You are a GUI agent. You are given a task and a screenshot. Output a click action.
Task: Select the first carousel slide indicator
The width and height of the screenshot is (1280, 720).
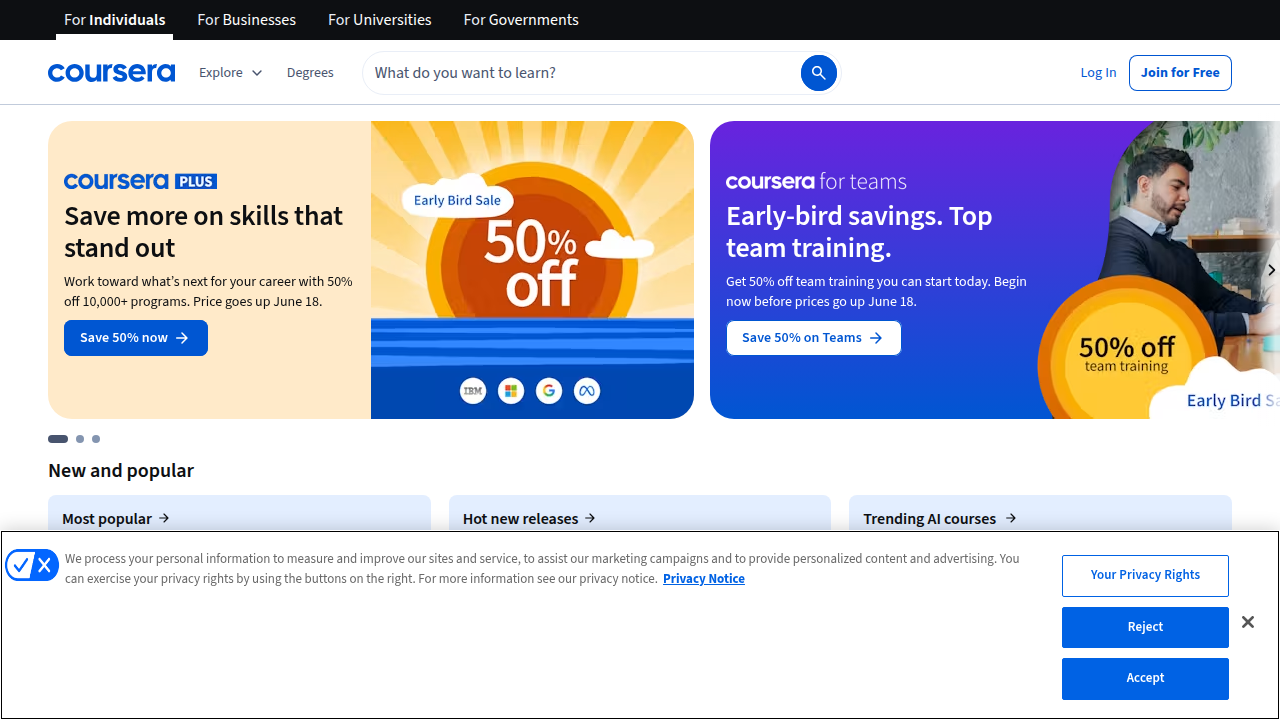coord(58,439)
